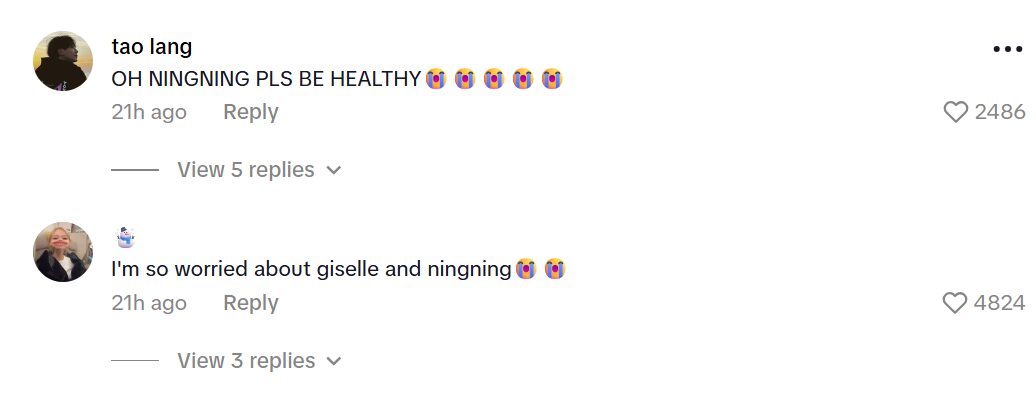Click the crying emojis in tao lang's comment
The image size is (1036, 400).
[494, 79]
